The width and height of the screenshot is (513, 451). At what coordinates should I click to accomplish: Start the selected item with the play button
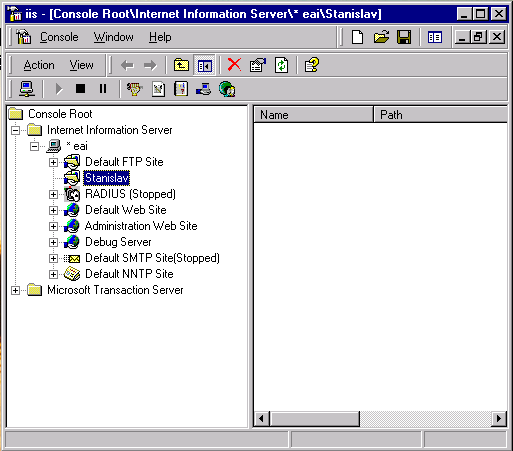click(x=59, y=89)
